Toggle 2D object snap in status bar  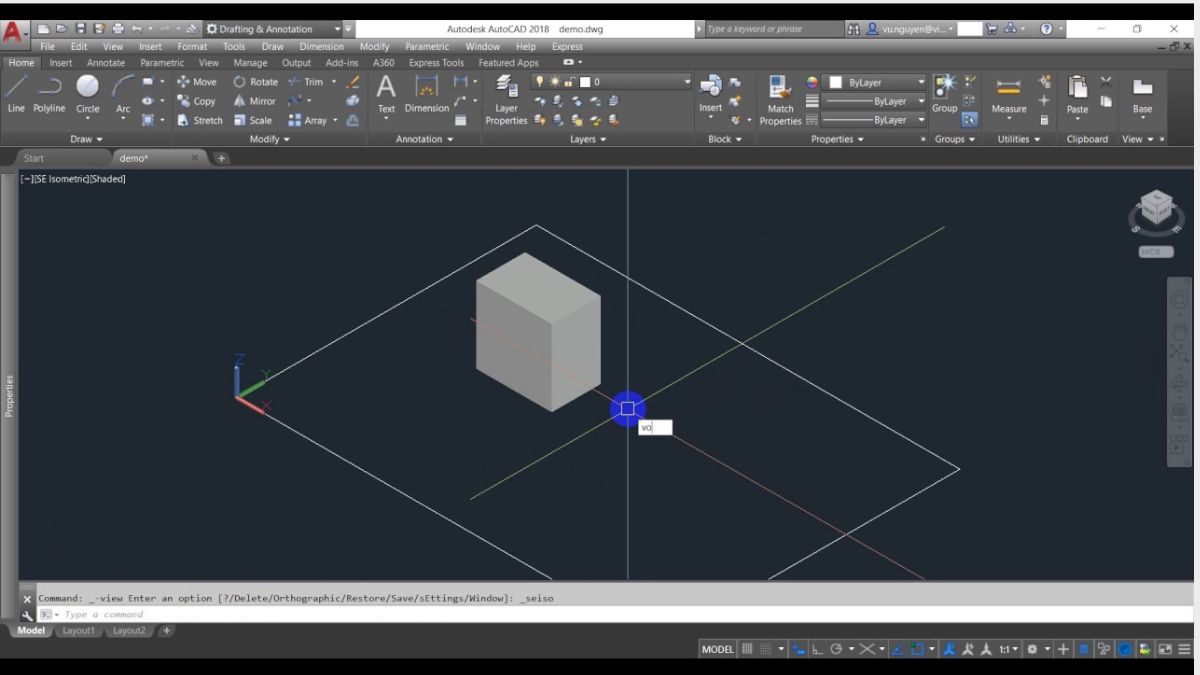pyautogui.click(x=917, y=649)
